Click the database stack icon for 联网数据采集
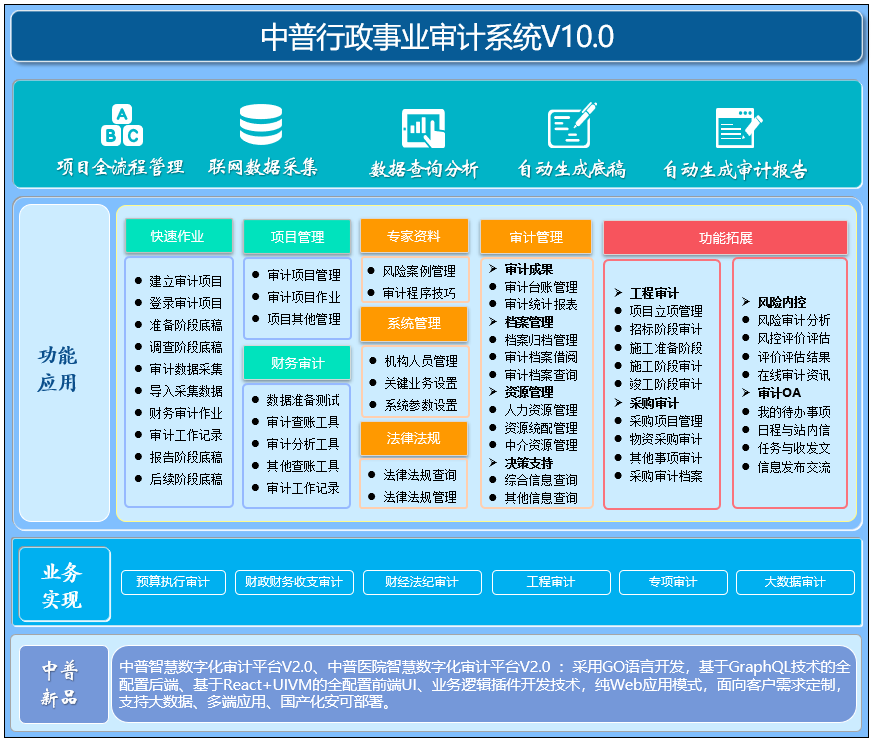Image resolution: width=872 pixels, height=740 pixels. coord(261,125)
